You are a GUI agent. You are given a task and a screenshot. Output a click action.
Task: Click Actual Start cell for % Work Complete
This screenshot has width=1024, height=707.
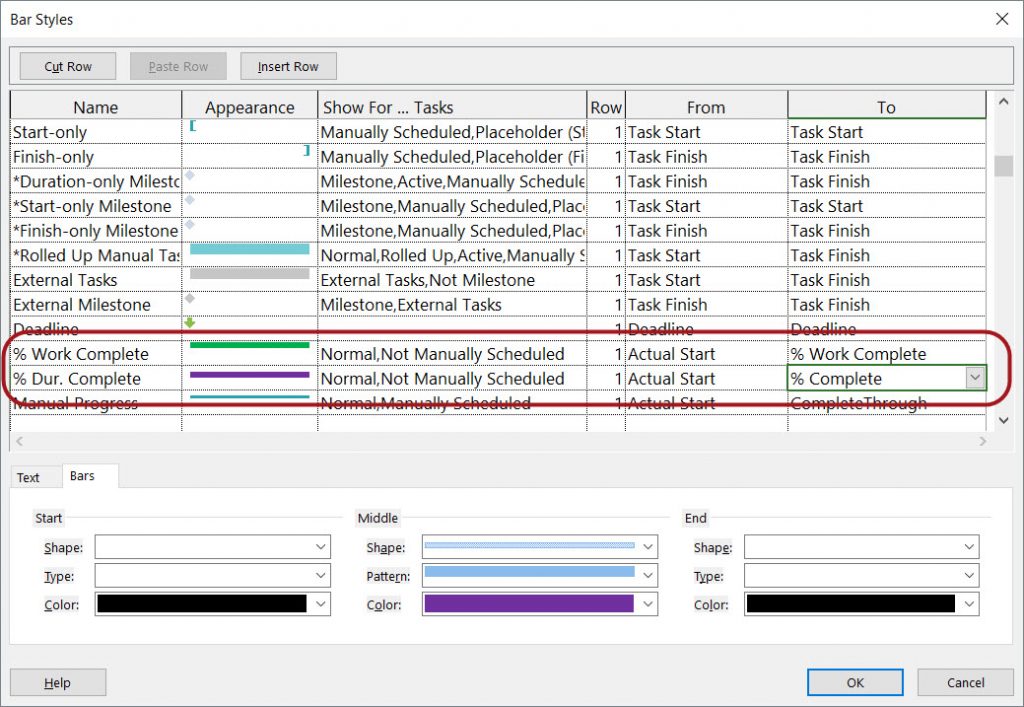(707, 354)
